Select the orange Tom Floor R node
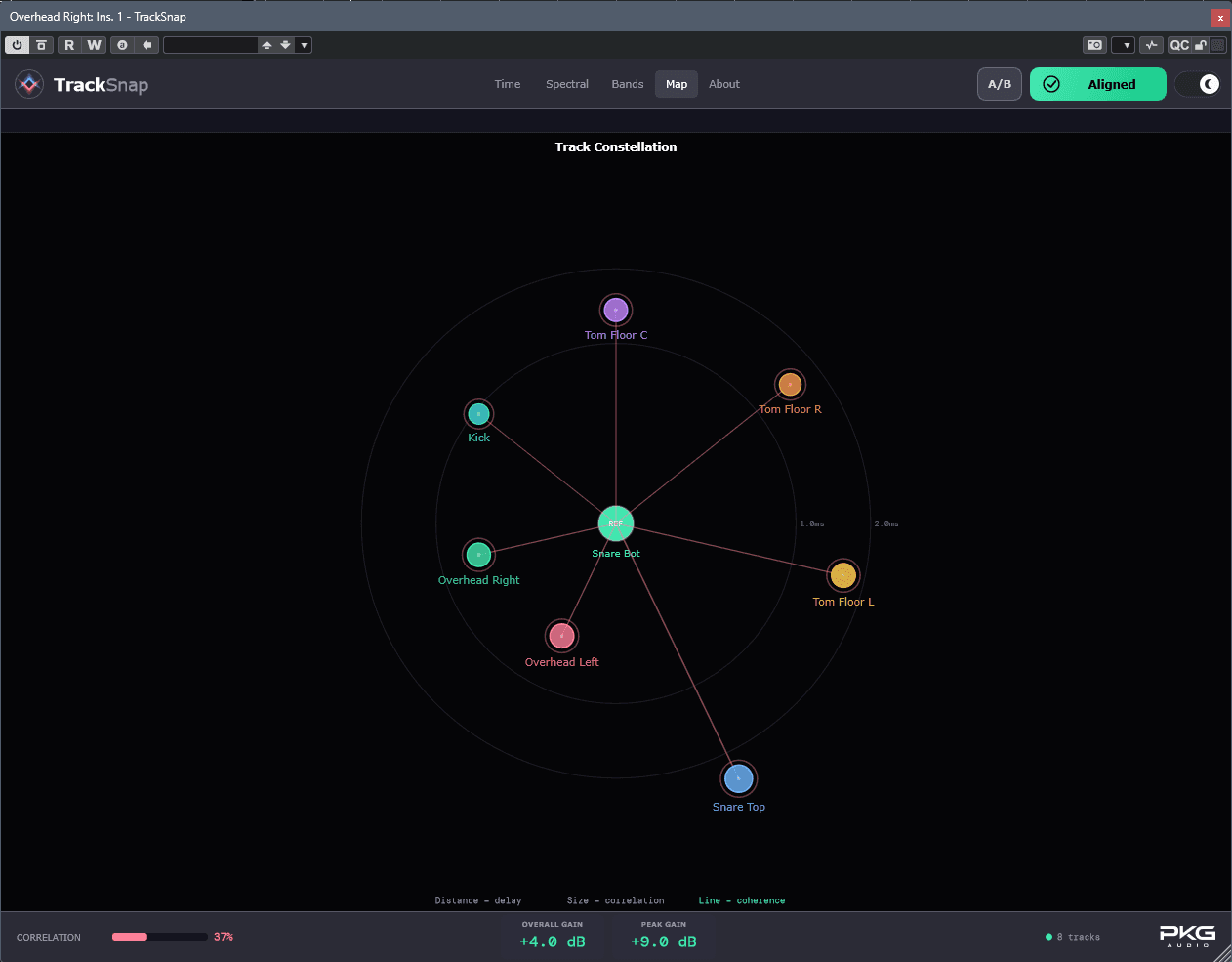 pyautogui.click(x=790, y=385)
